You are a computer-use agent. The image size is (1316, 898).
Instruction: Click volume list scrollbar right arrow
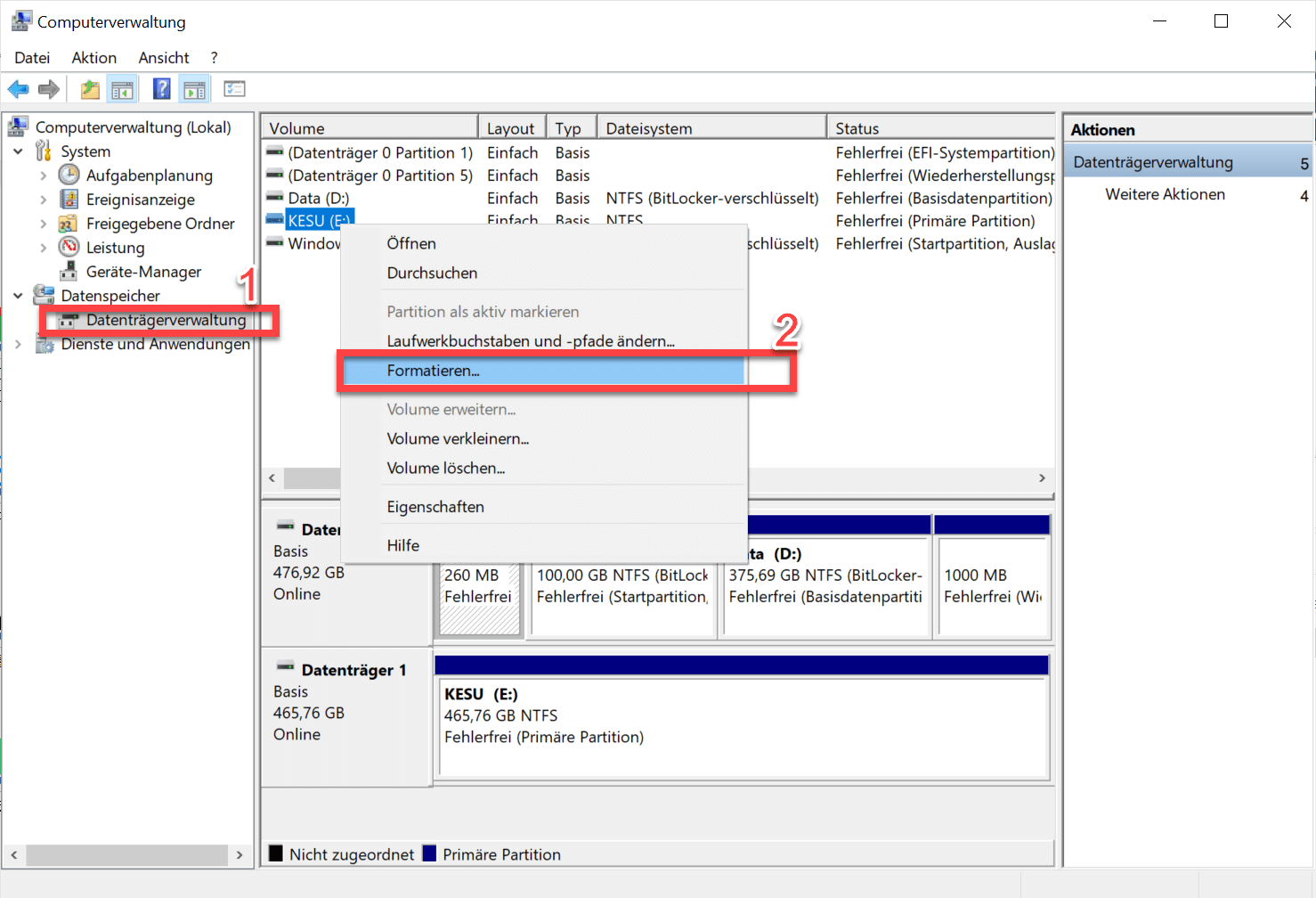coord(1042,478)
